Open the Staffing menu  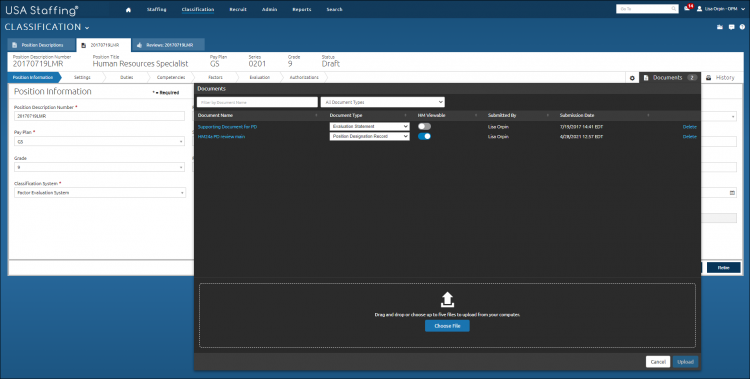[156, 10]
